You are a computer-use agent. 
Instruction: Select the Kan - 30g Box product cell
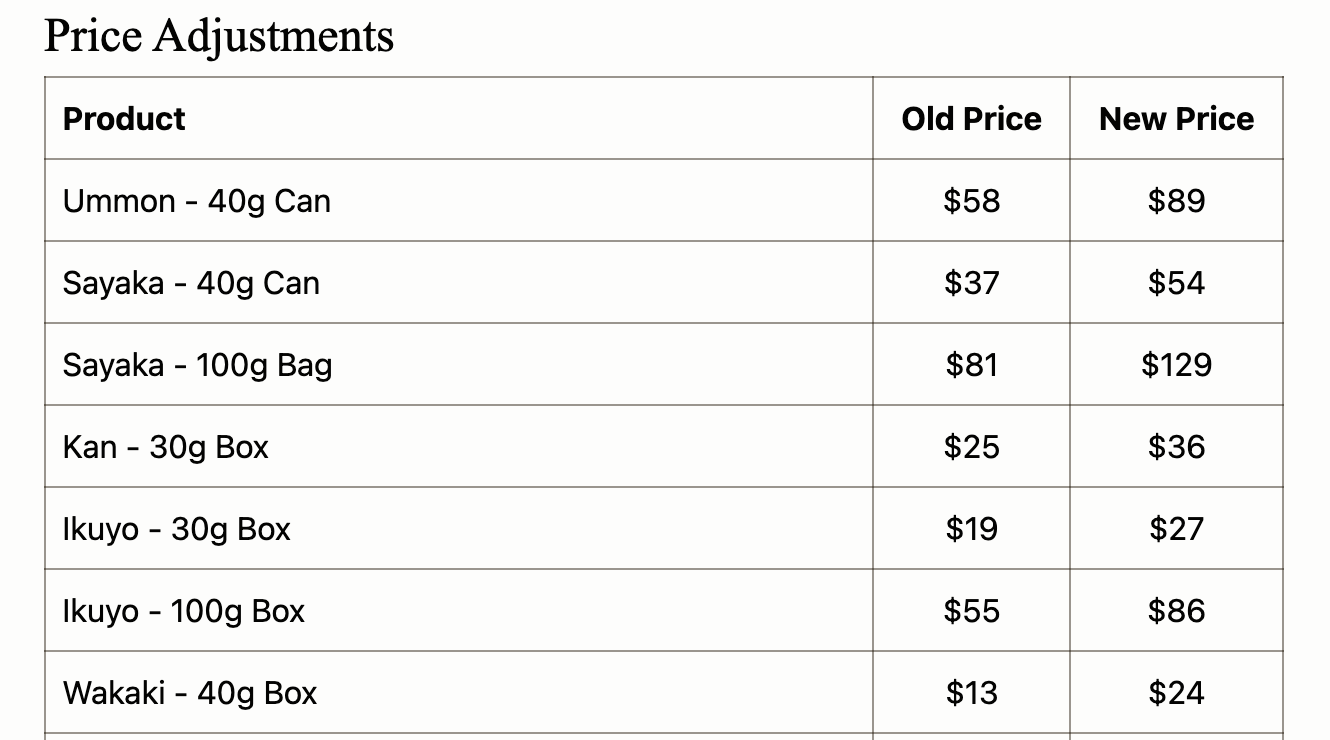point(166,447)
